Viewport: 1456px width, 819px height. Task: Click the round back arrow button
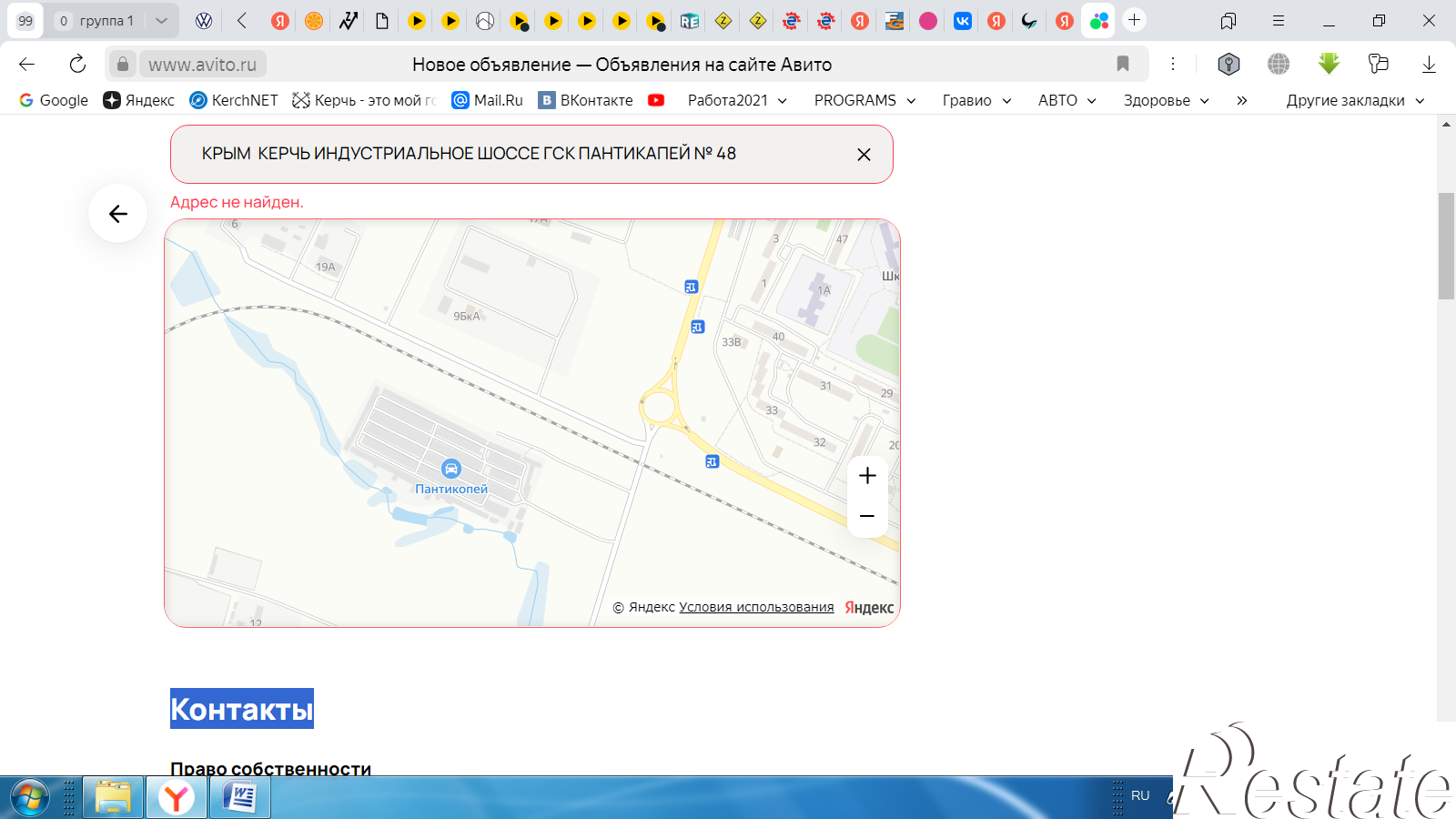118,214
